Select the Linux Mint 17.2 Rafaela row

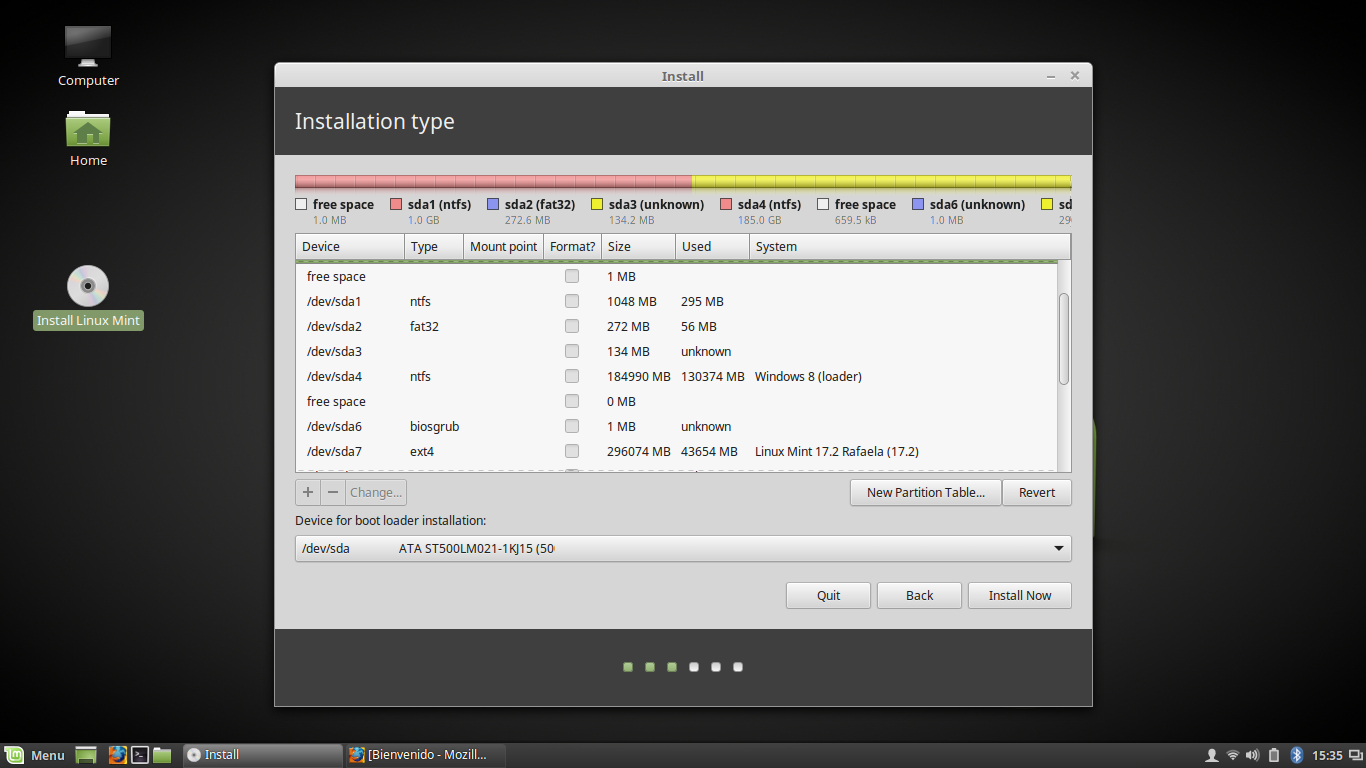click(676, 451)
